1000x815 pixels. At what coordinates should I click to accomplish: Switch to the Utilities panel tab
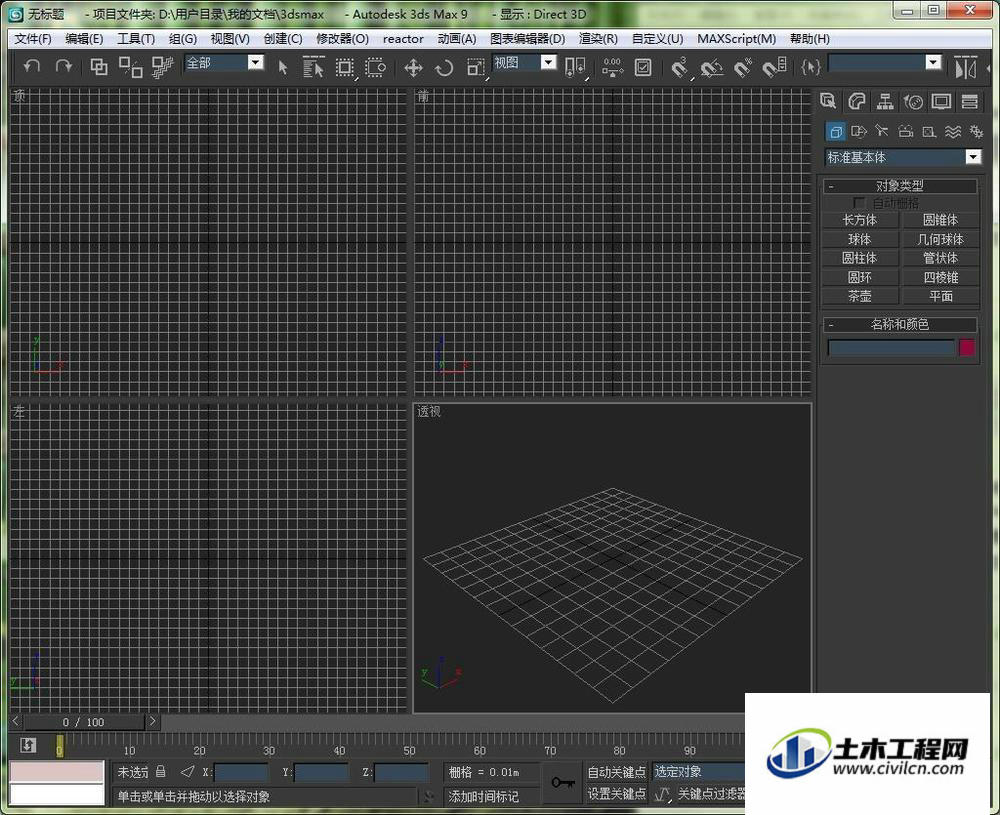tap(970, 101)
